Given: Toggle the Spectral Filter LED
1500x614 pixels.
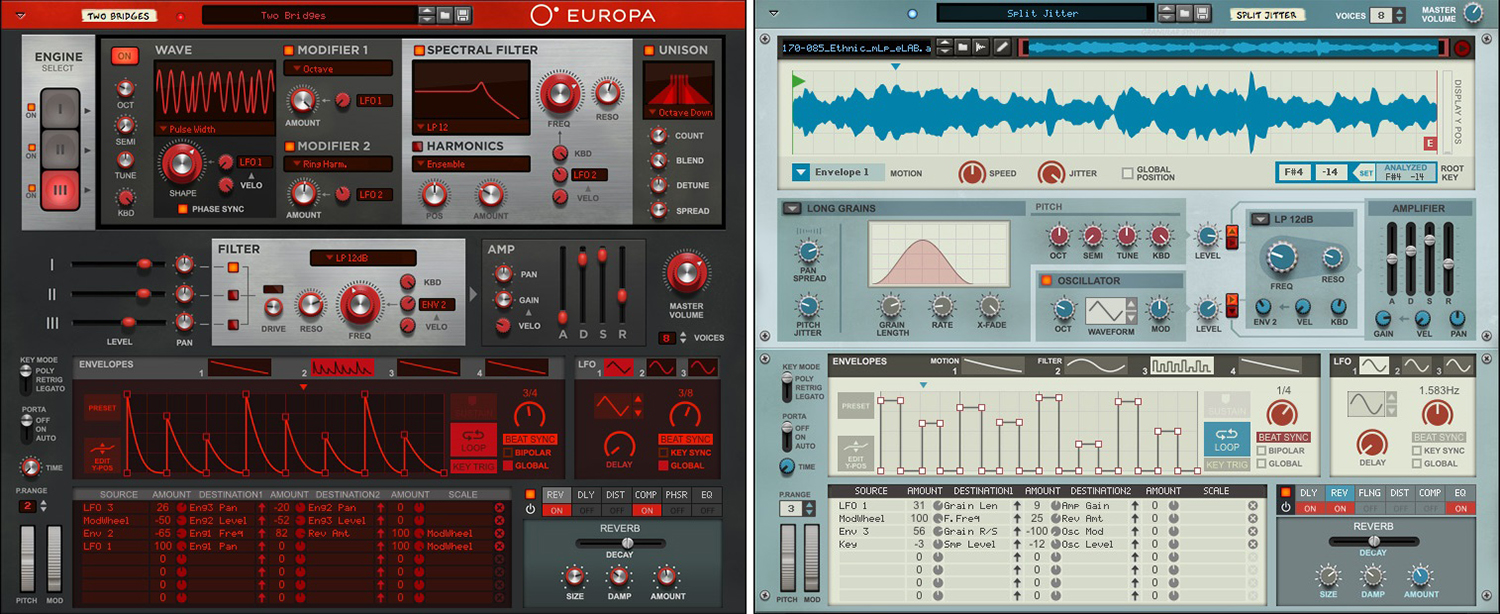Looking at the screenshot, I should pos(419,50).
